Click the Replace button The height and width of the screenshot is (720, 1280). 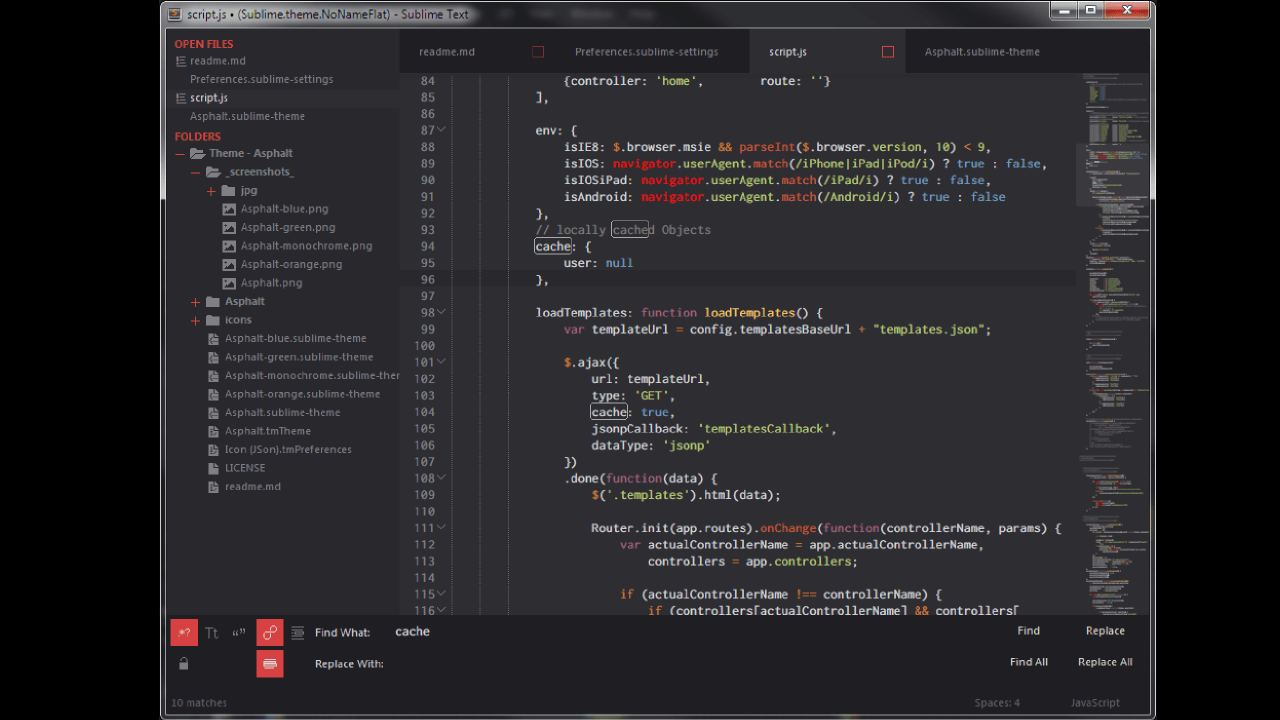[x=1105, y=631]
